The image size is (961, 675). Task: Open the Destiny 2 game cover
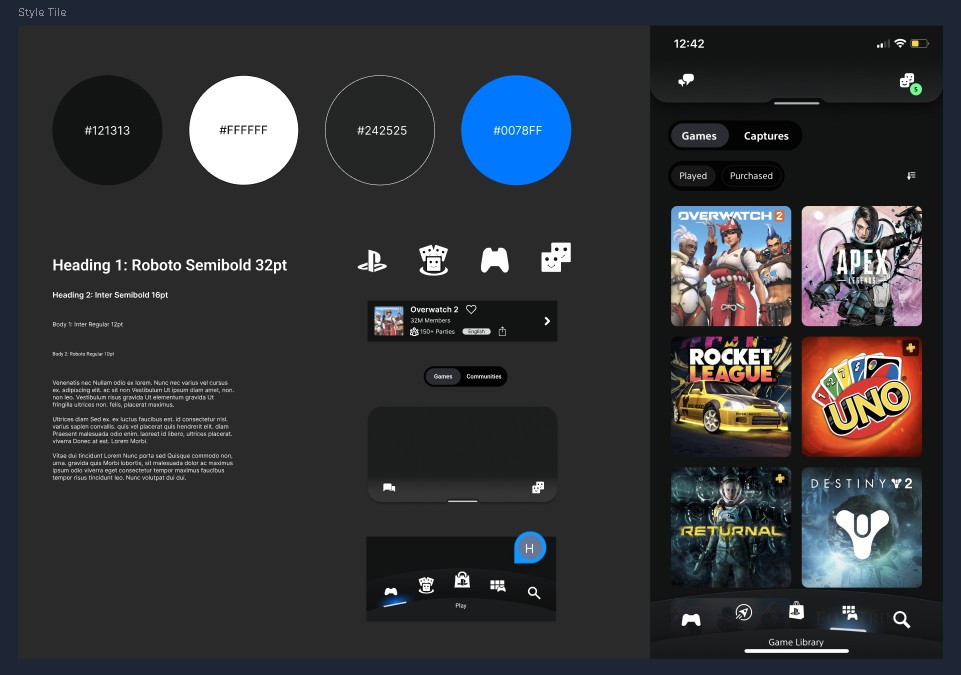coord(862,527)
